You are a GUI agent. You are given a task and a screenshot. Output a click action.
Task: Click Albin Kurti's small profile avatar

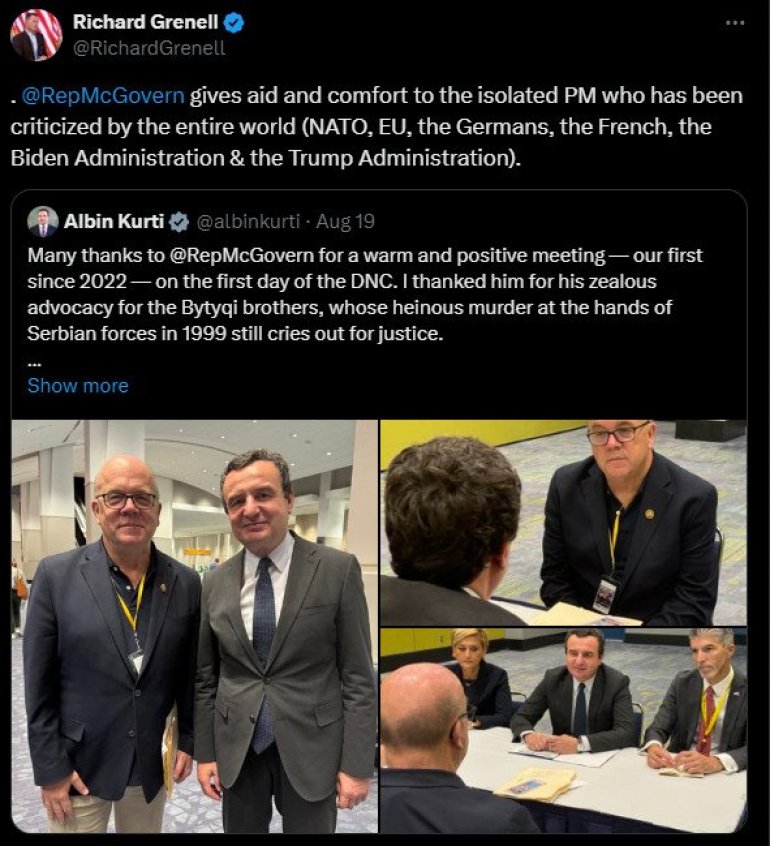tap(43, 221)
